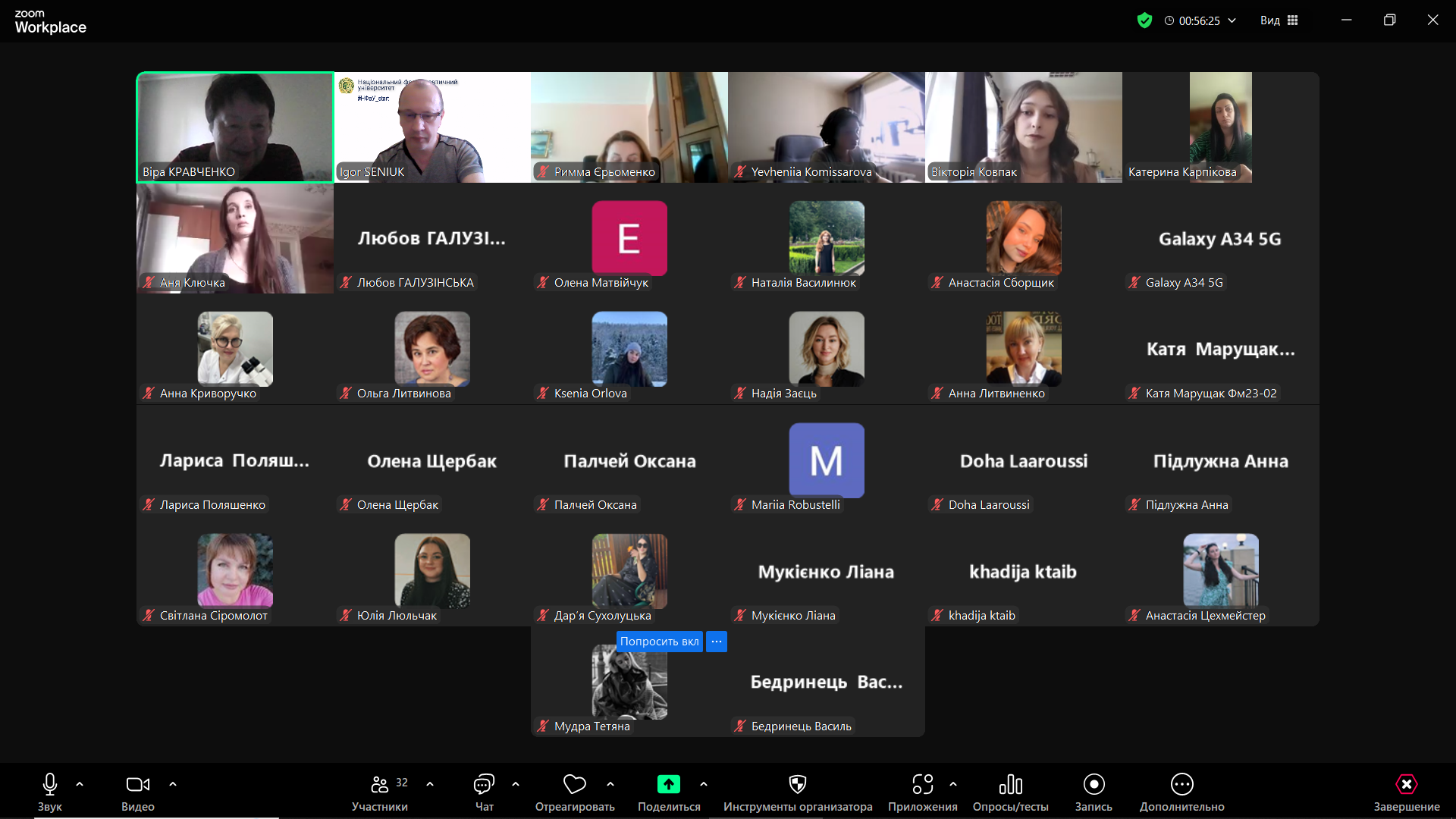This screenshot has height=819, width=1456.
Task: Click the Олена Матвійчук E avatar
Action: 629,238
